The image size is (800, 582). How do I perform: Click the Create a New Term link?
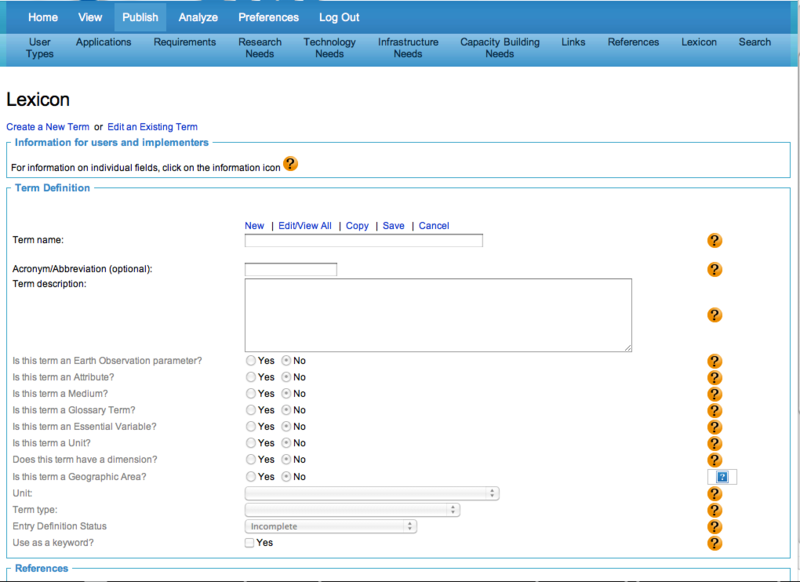pos(48,127)
